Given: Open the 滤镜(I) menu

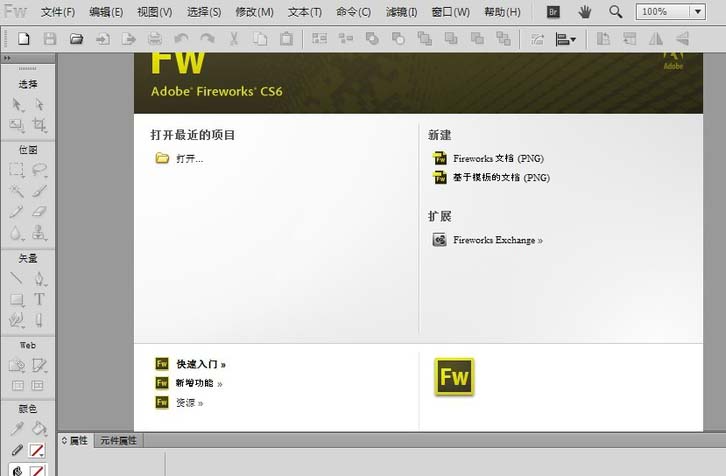Looking at the screenshot, I should (x=401, y=12).
